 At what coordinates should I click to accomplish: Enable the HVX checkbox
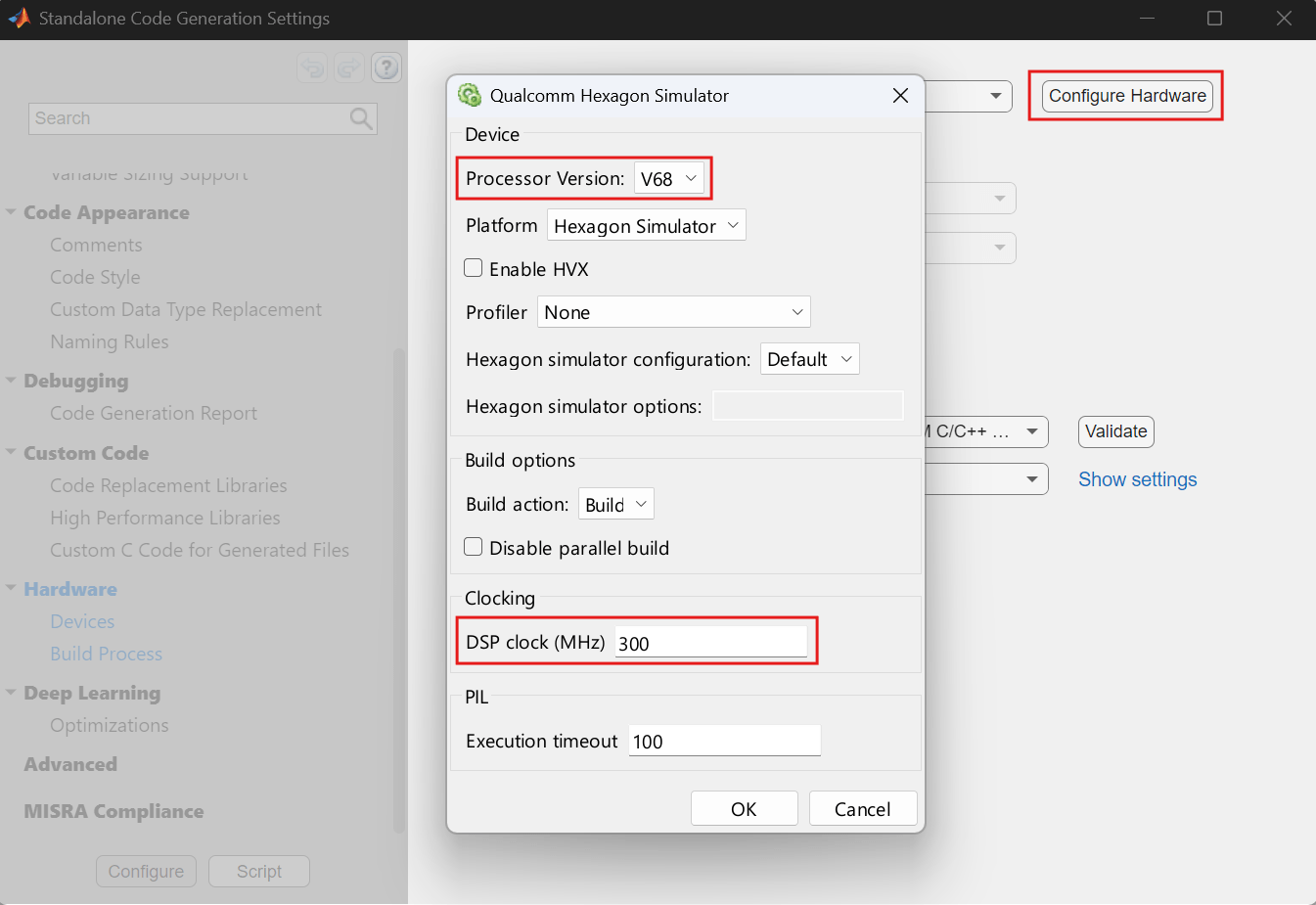tap(474, 268)
